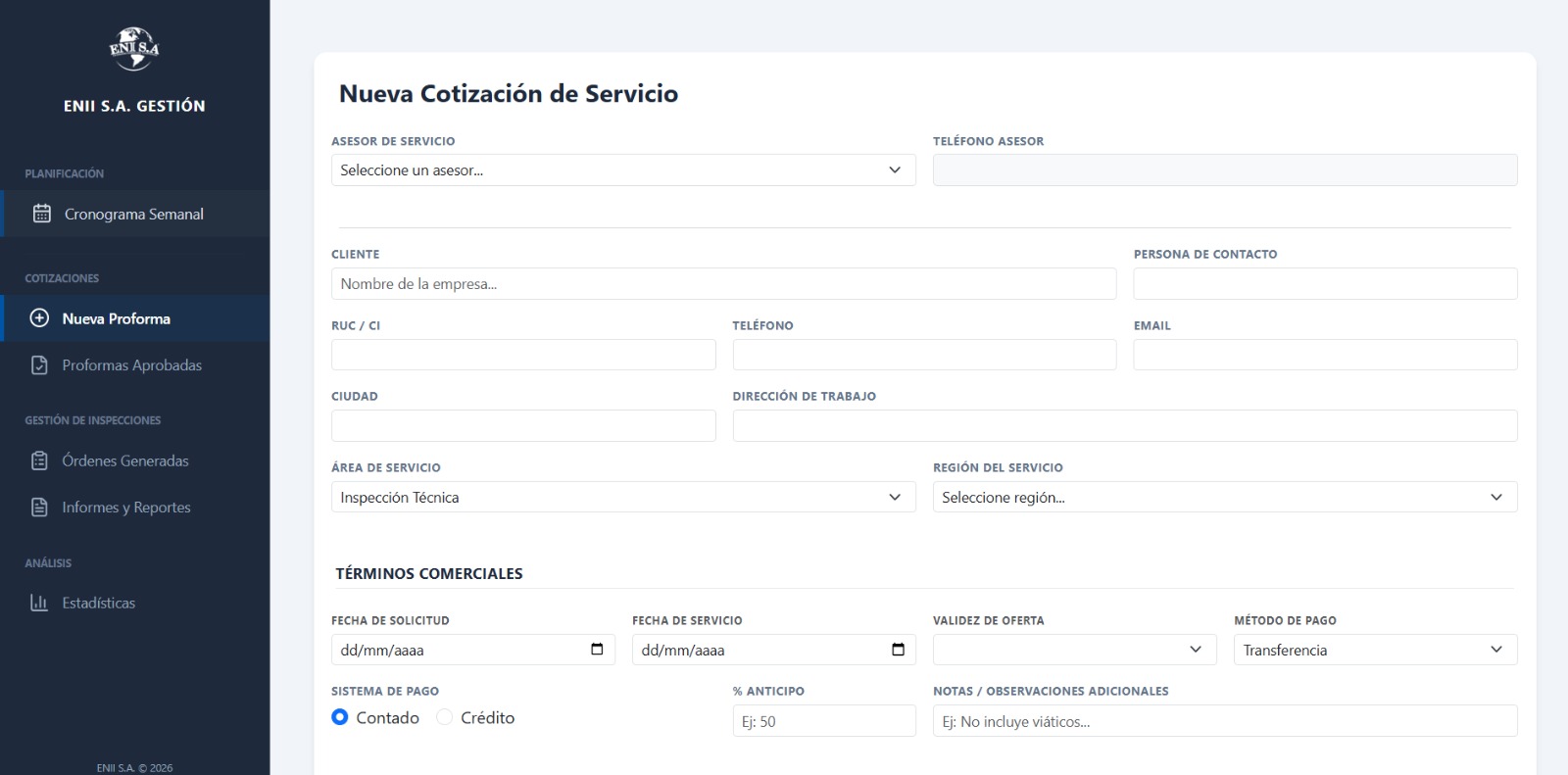Click the SISTEMA DE PAGO label
The image size is (1568, 775).
pyautogui.click(x=385, y=692)
